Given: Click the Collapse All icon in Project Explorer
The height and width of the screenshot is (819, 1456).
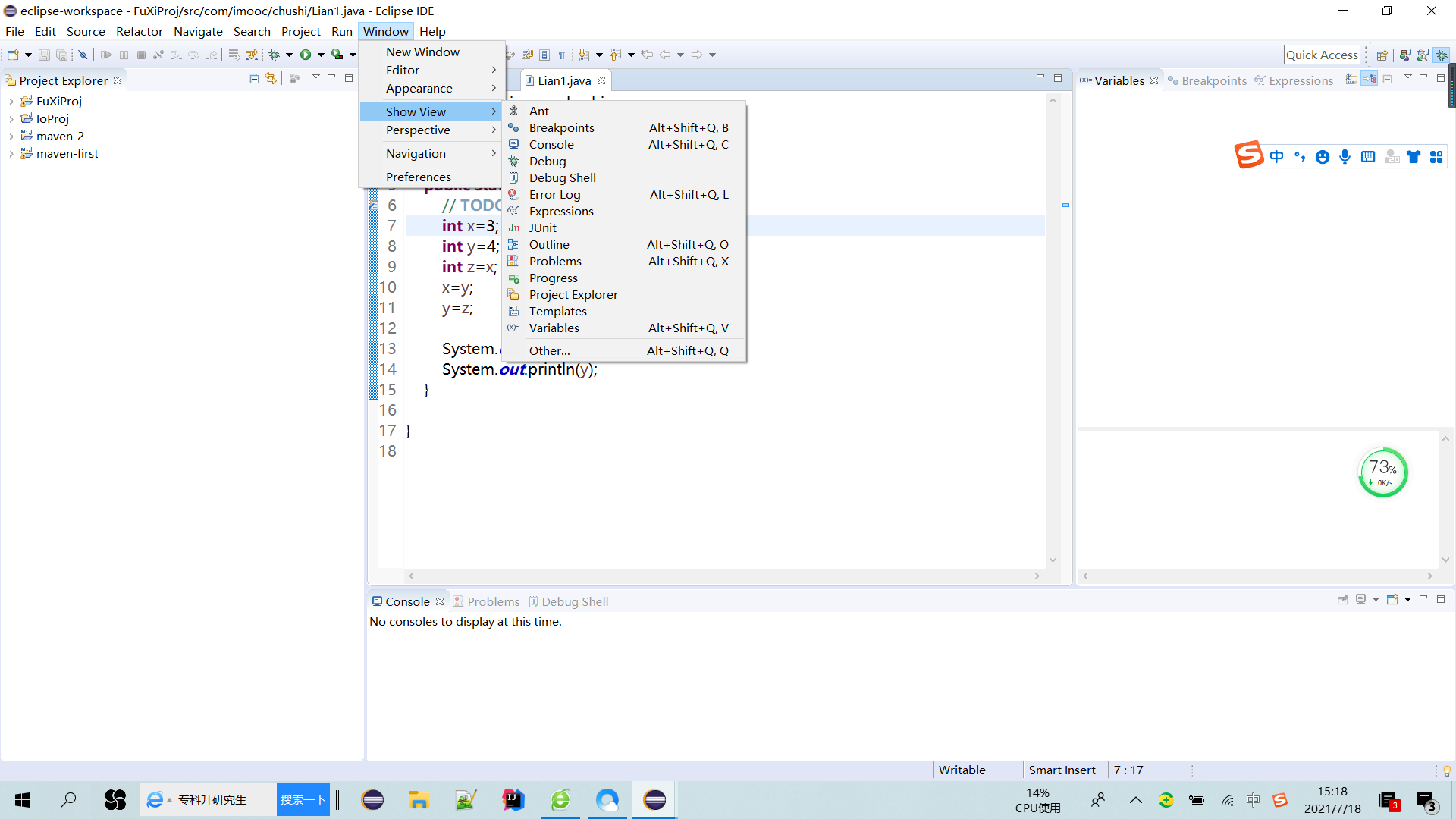Looking at the screenshot, I should click(x=254, y=79).
